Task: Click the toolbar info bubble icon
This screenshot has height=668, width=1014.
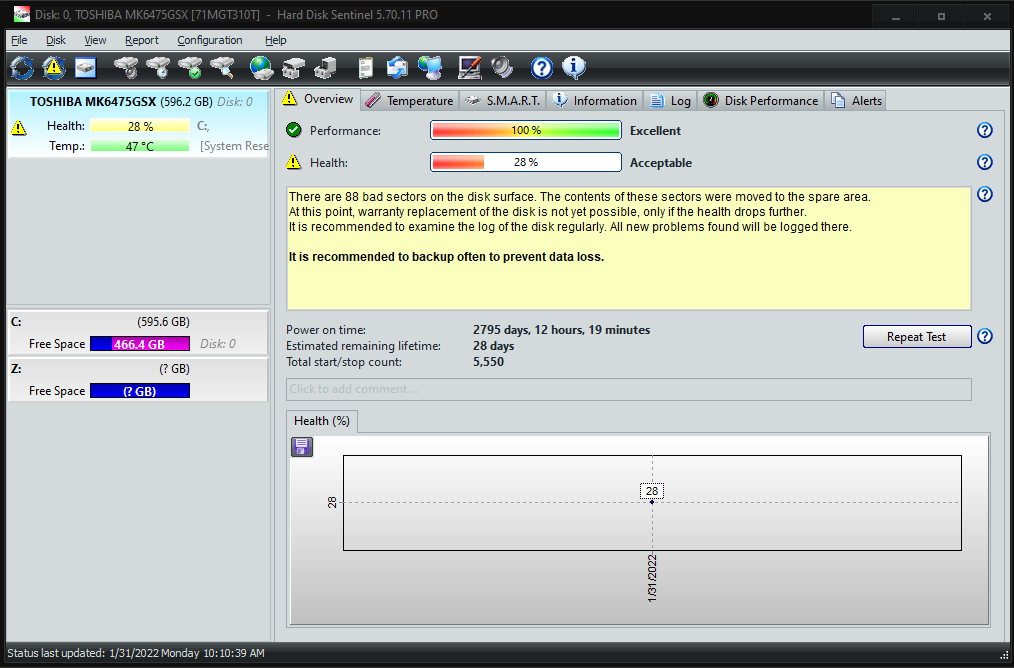Action: (x=574, y=68)
